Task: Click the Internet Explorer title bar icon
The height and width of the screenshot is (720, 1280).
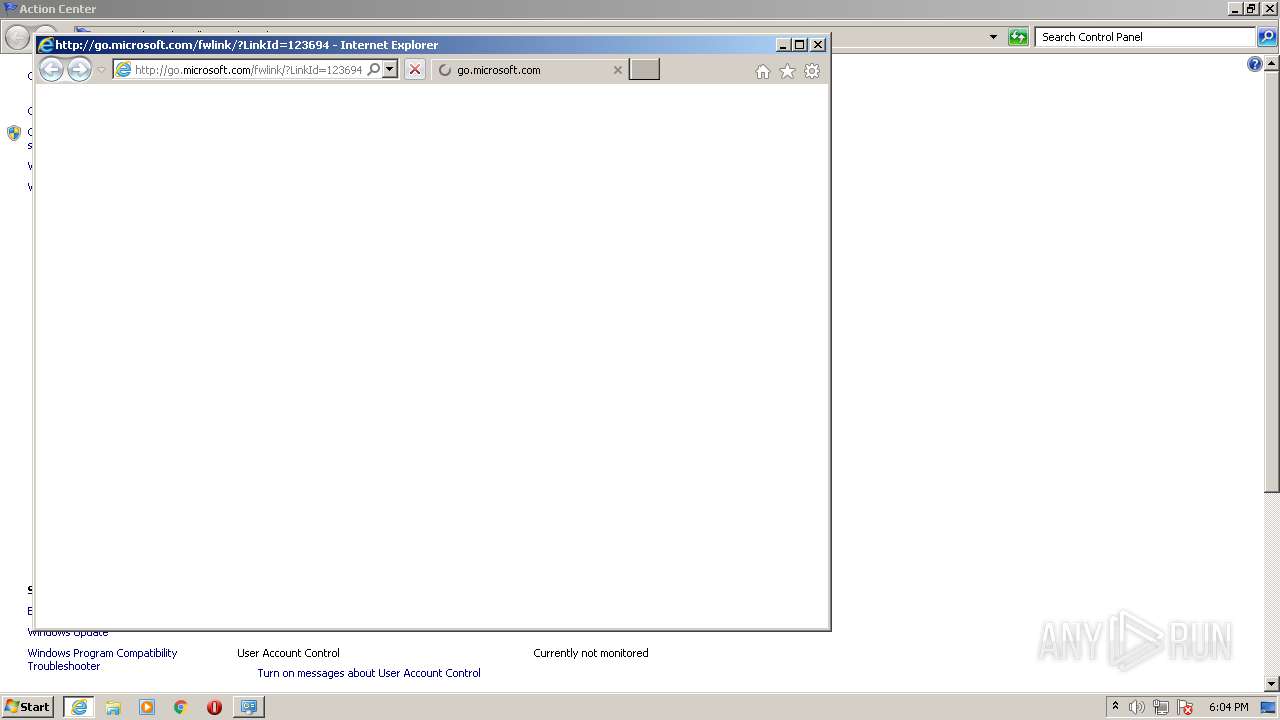Action: [45, 45]
